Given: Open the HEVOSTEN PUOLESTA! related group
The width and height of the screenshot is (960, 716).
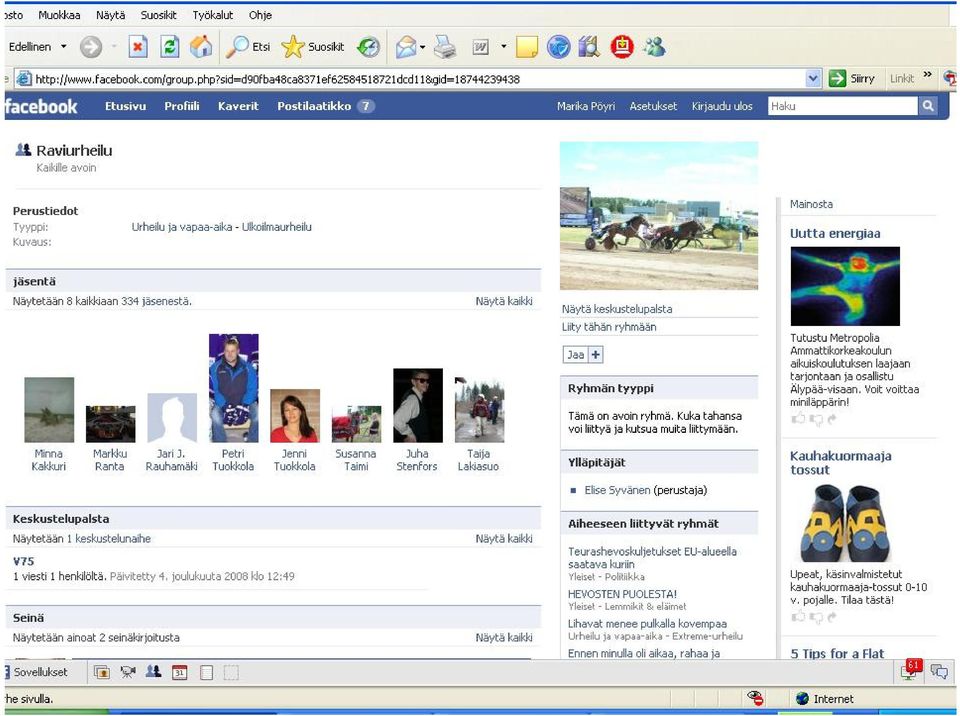Looking at the screenshot, I should [x=622, y=594].
